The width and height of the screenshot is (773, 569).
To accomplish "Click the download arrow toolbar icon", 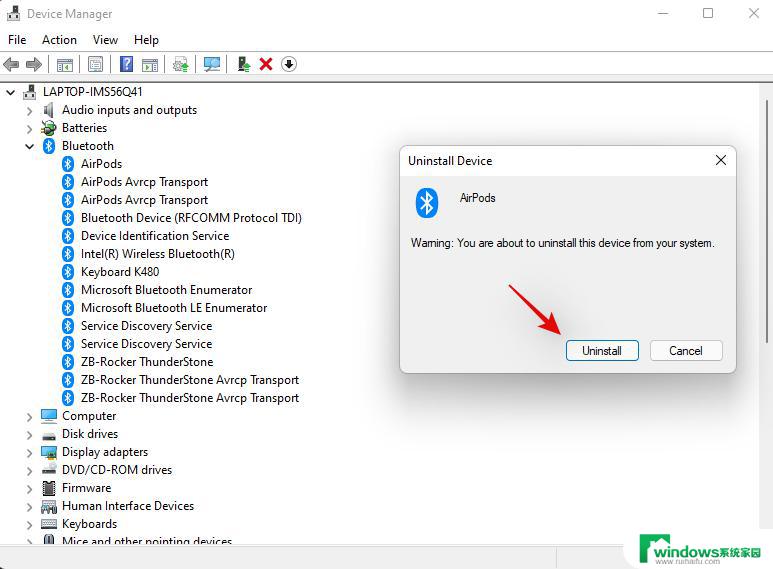I will click(x=289, y=64).
